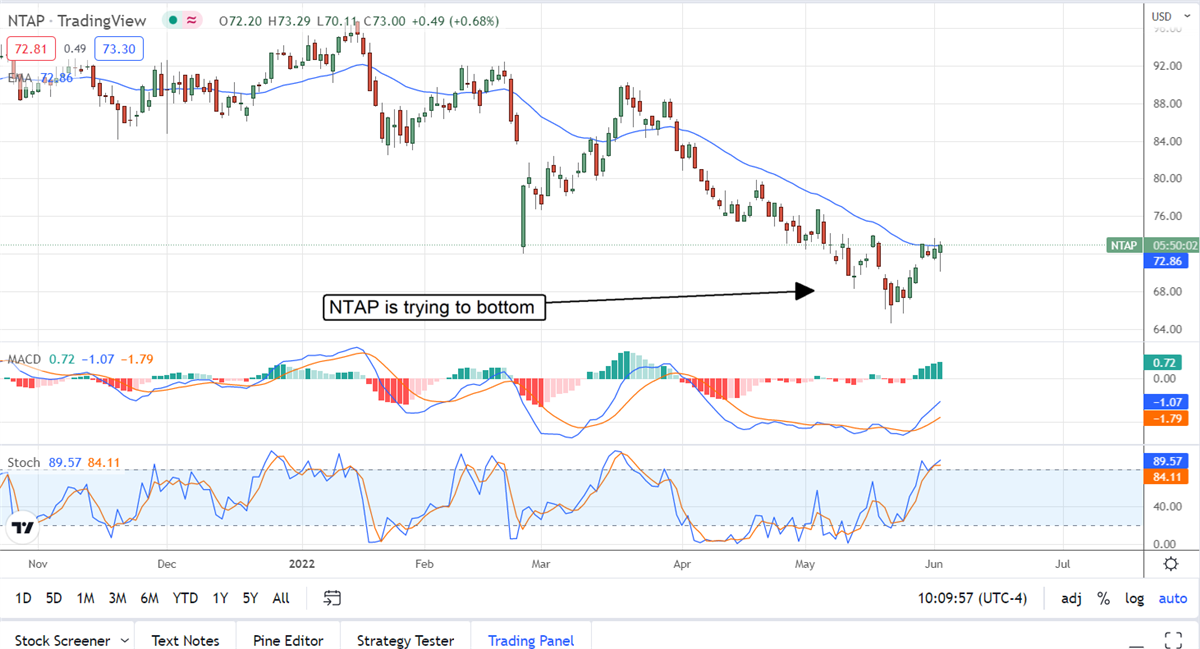Click the blue 73.30 buy price button
Image resolution: width=1200 pixels, height=649 pixels.
pos(119,48)
